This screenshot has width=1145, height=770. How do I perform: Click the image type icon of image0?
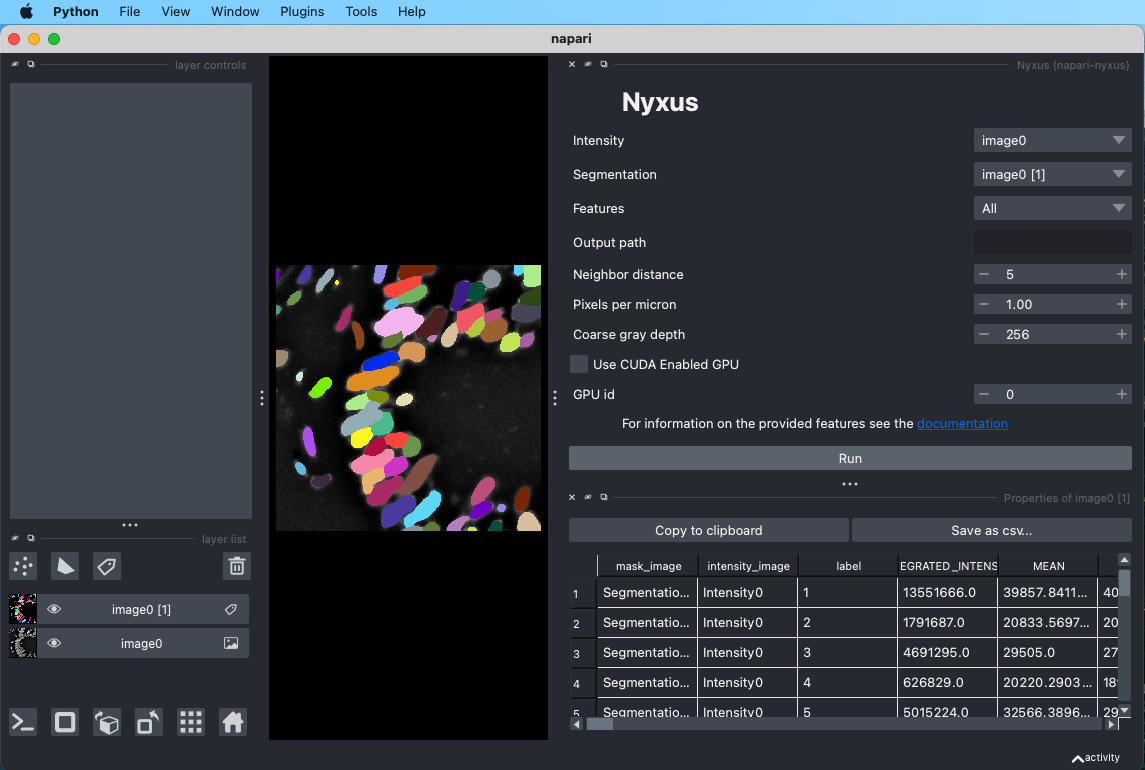(x=231, y=643)
